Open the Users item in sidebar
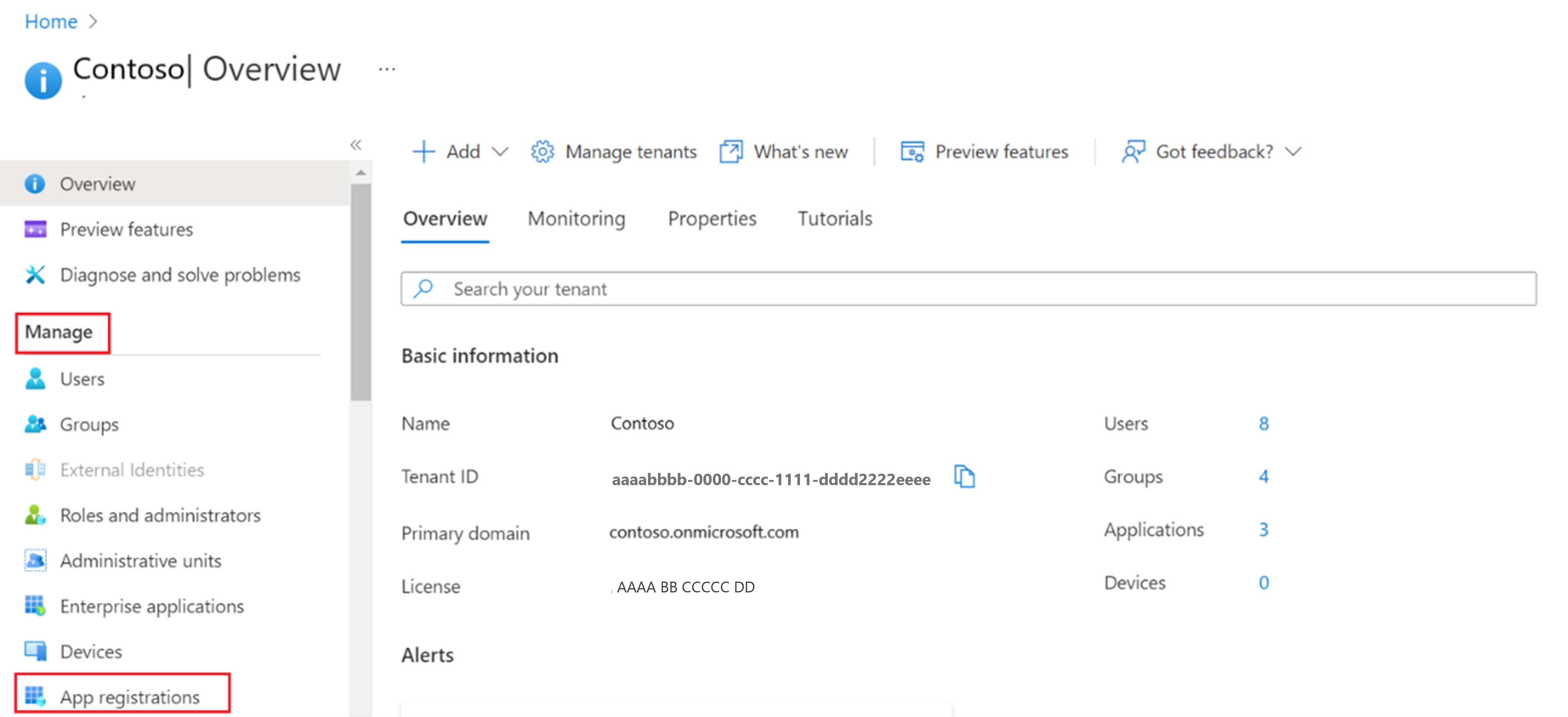Screen dimensions: 1568x717 [82, 379]
